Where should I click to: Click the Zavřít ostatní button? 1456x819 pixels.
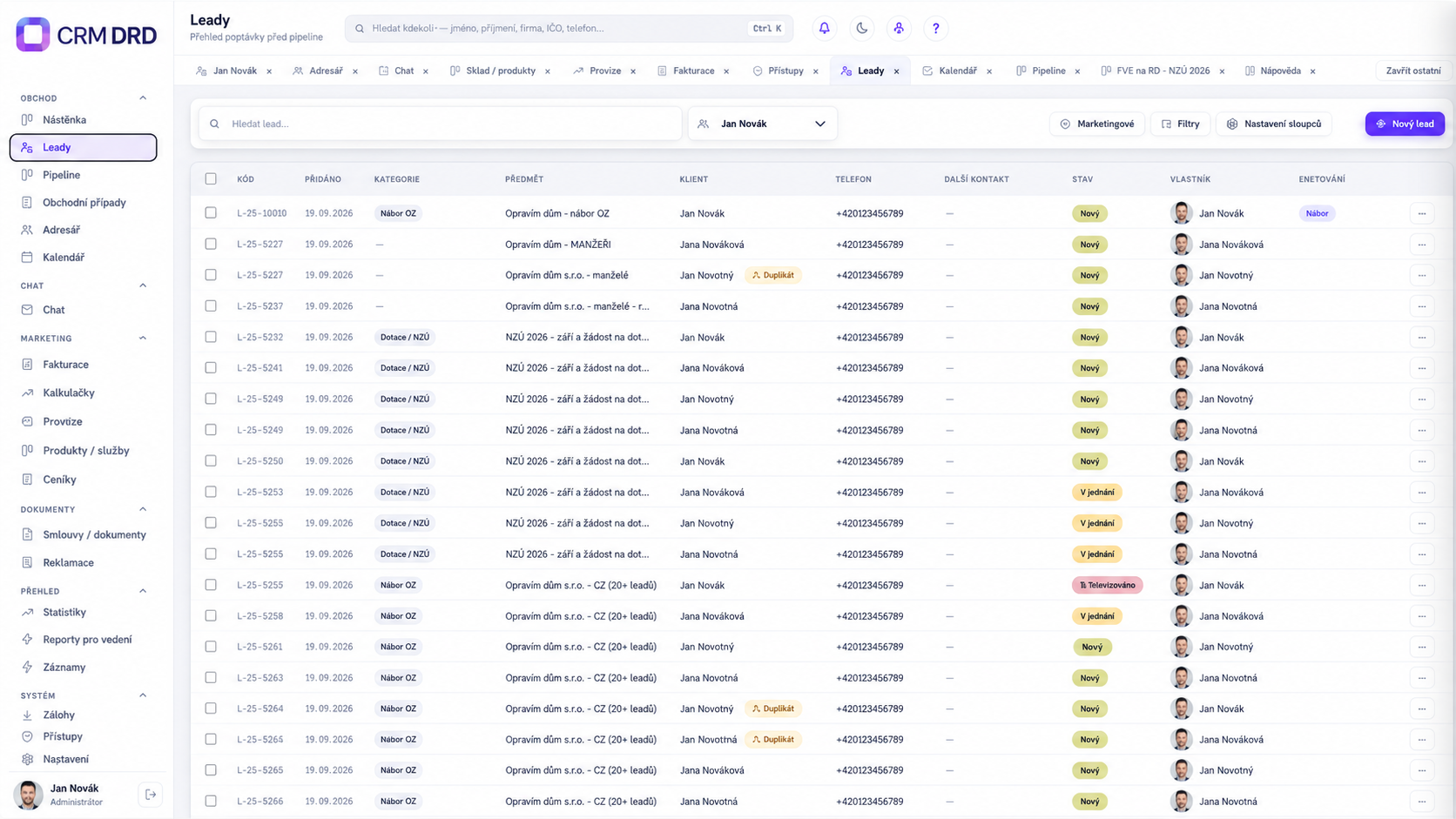pyautogui.click(x=1412, y=71)
